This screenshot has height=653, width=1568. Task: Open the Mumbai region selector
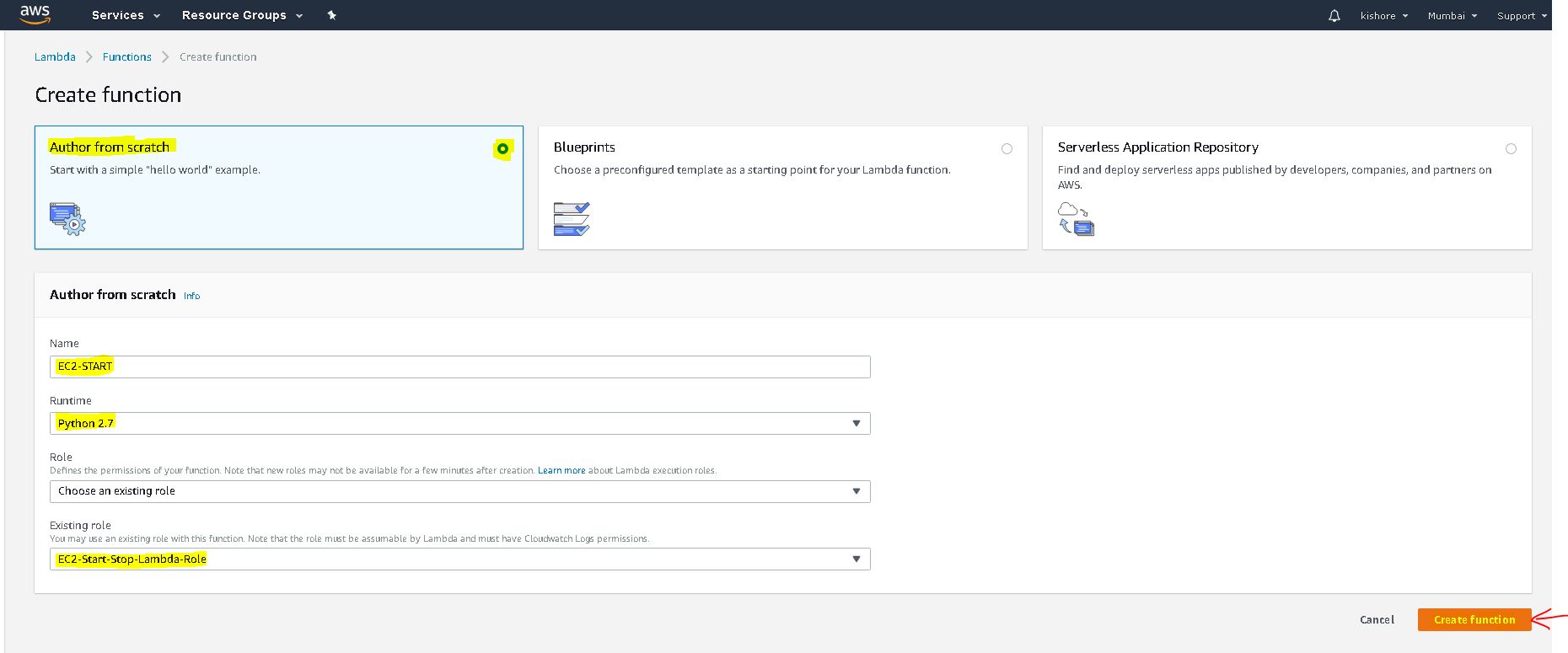click(x=1452, y=16)
